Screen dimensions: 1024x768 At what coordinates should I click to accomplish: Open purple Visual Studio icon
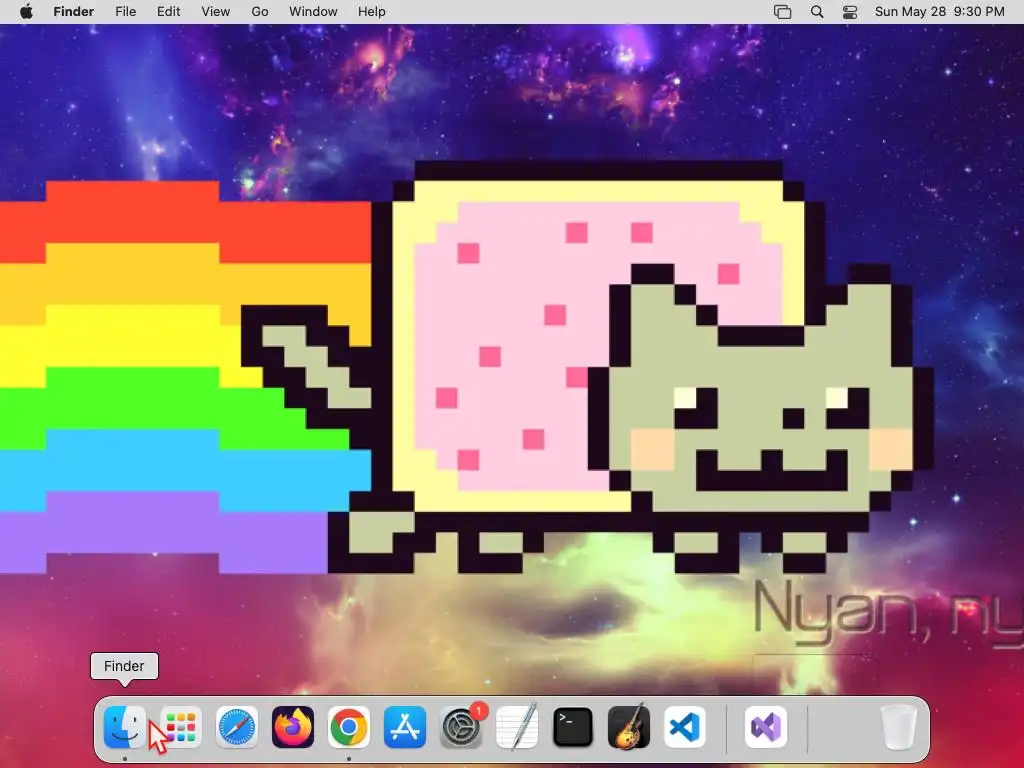coord(766,727)
